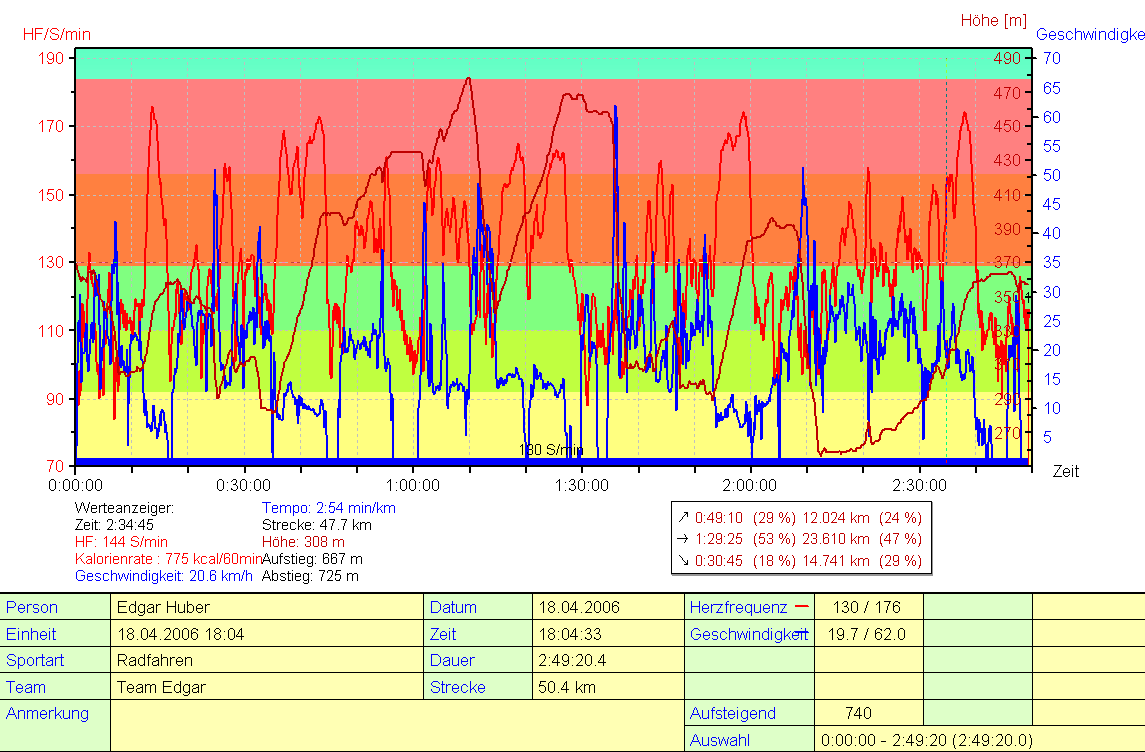
Task: Click the Auswahl time range value
Action: point(926,741)
